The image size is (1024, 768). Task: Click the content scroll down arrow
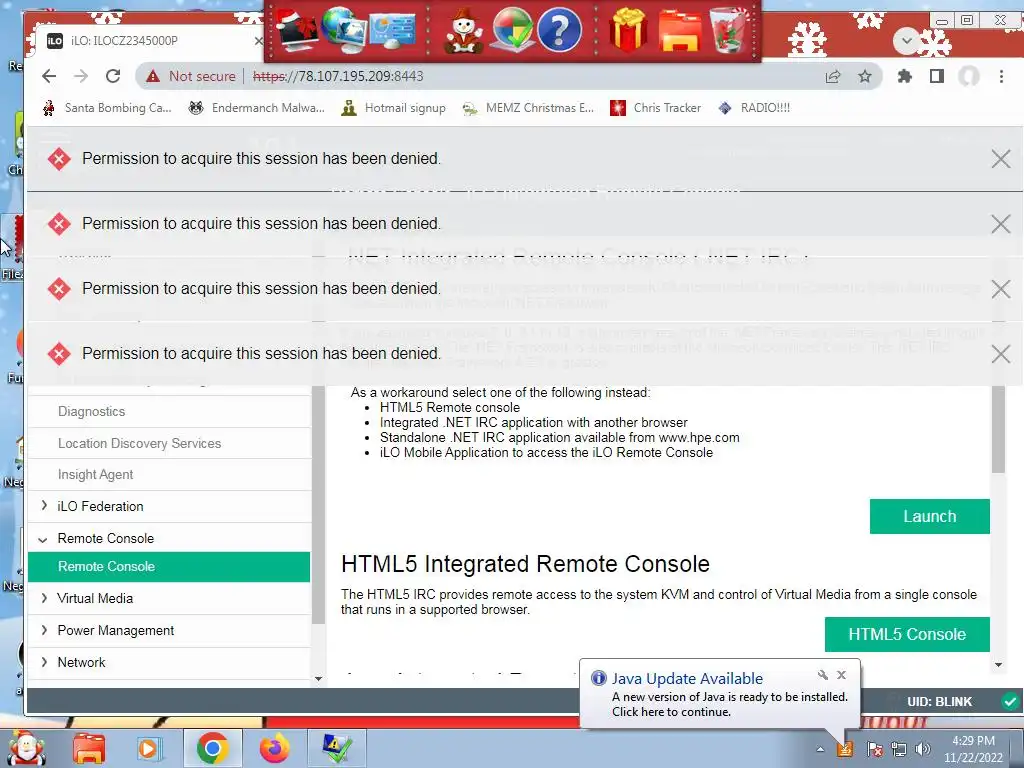point(998,665)
